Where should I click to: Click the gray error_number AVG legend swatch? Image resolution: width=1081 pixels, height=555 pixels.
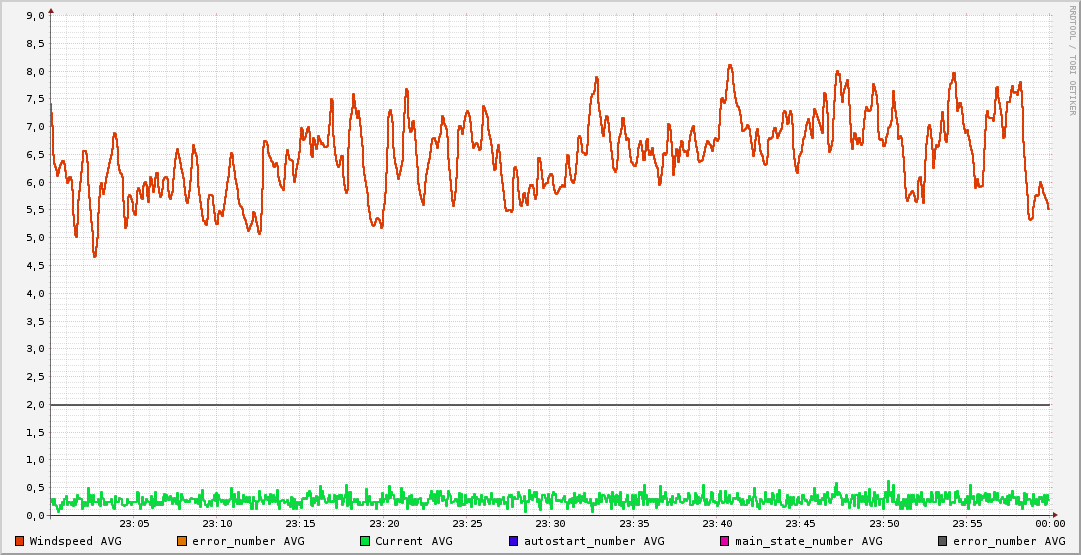942,541
